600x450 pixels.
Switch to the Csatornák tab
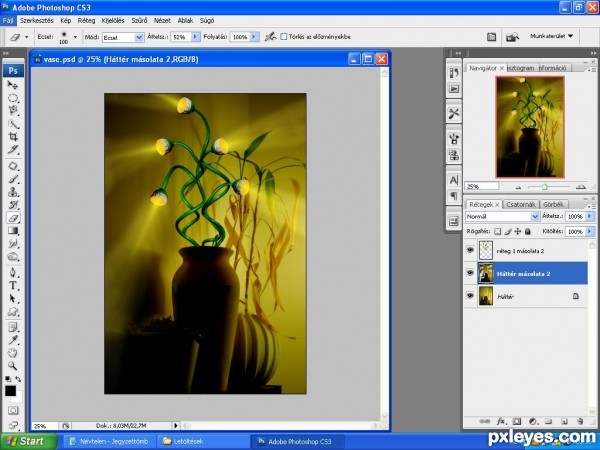click(521, 204)
